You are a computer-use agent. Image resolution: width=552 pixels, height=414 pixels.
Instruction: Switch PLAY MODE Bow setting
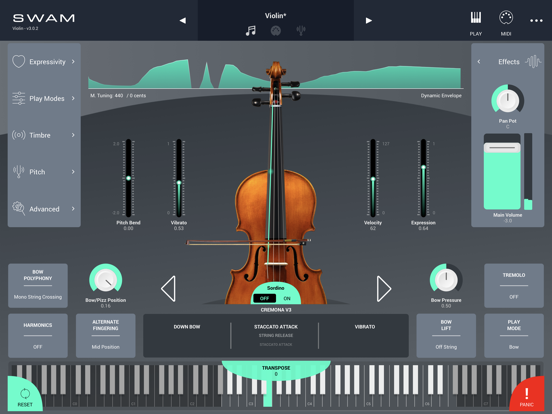click(x=514, y=335)
